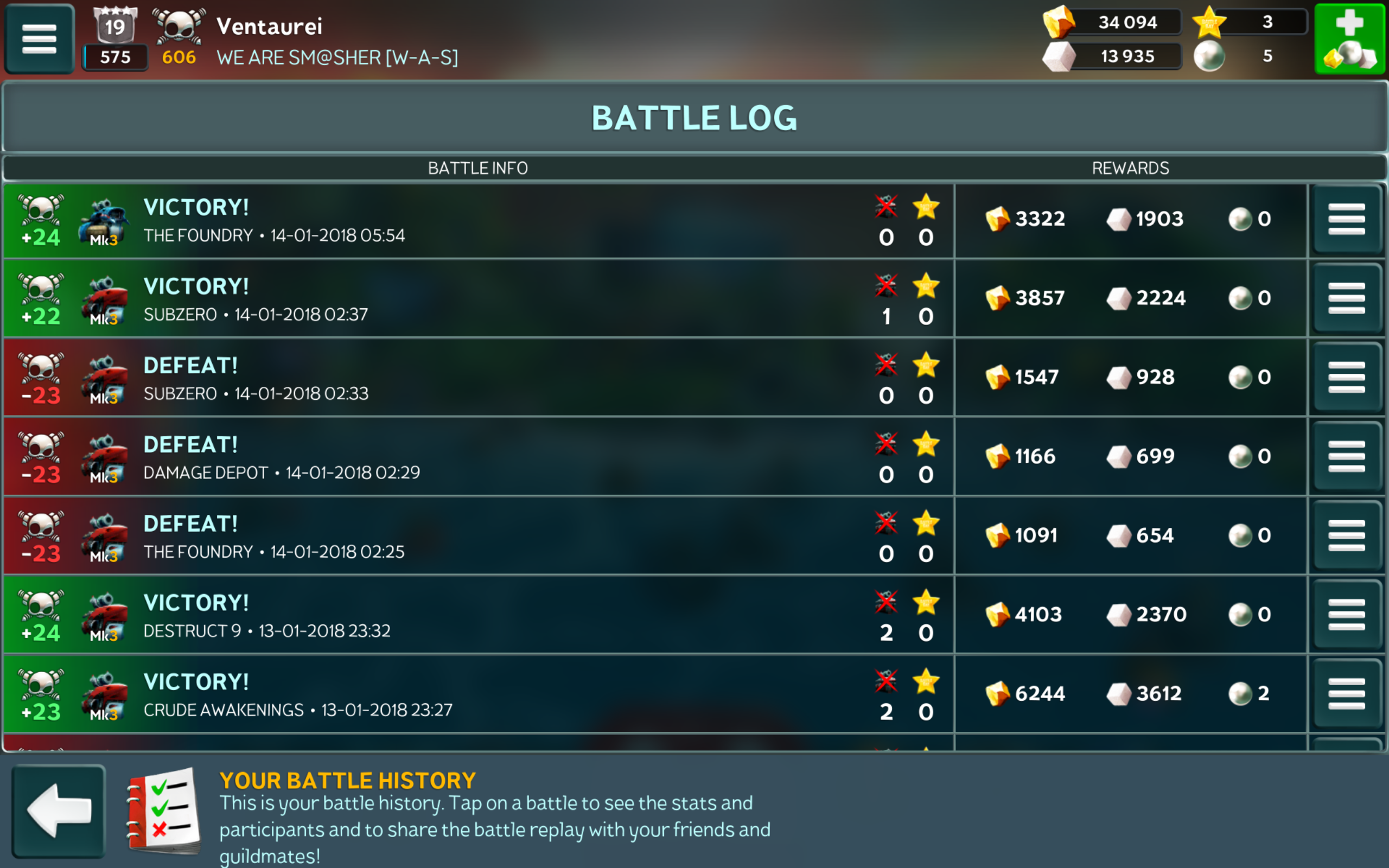Tap the star currency counter showing 3
The width and height of the screenshot is (1389, 868).
pyautogui.click(x=1249, y=22)
